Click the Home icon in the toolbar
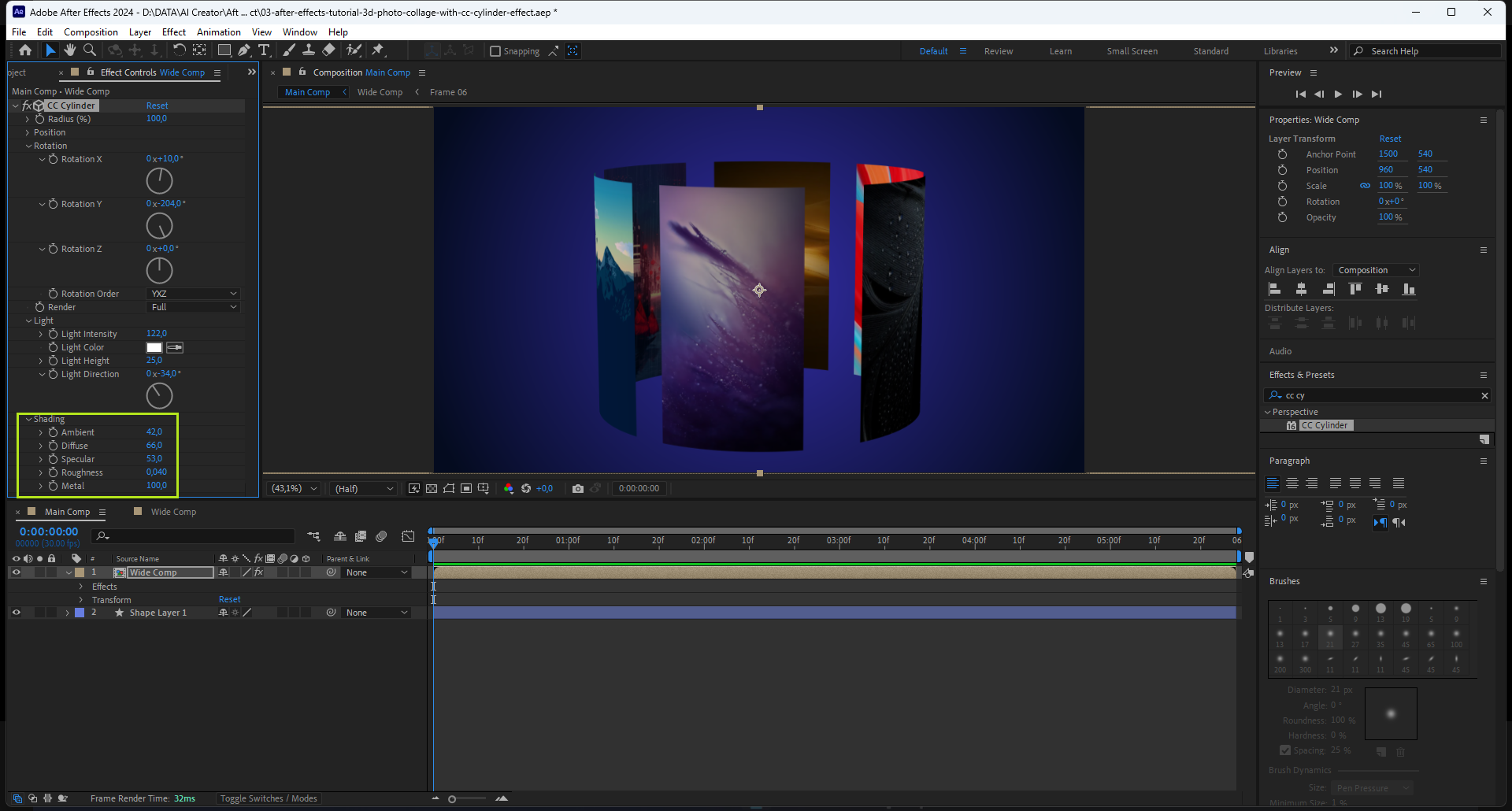The image size is (1512, 811). [25, 50]
